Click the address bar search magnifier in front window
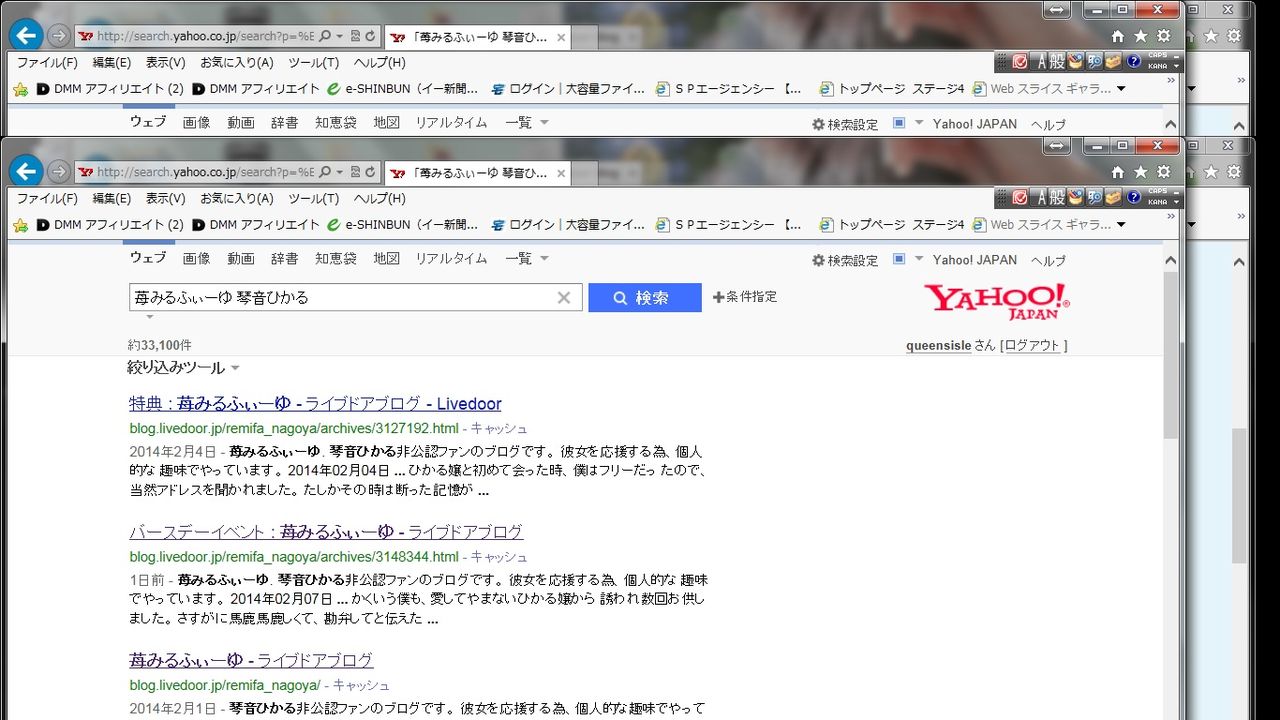 [325, 172]
